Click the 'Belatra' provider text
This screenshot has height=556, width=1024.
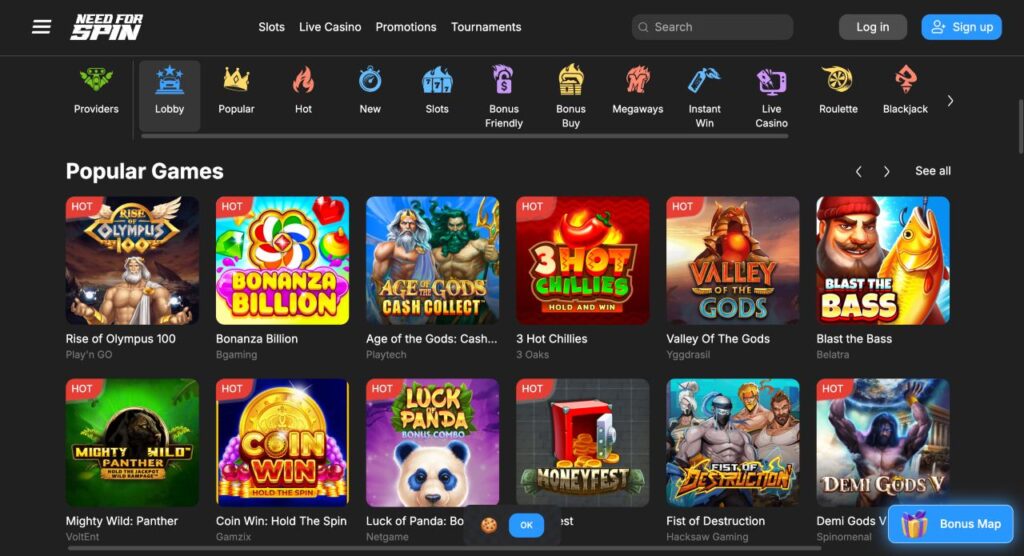[833, 355]
